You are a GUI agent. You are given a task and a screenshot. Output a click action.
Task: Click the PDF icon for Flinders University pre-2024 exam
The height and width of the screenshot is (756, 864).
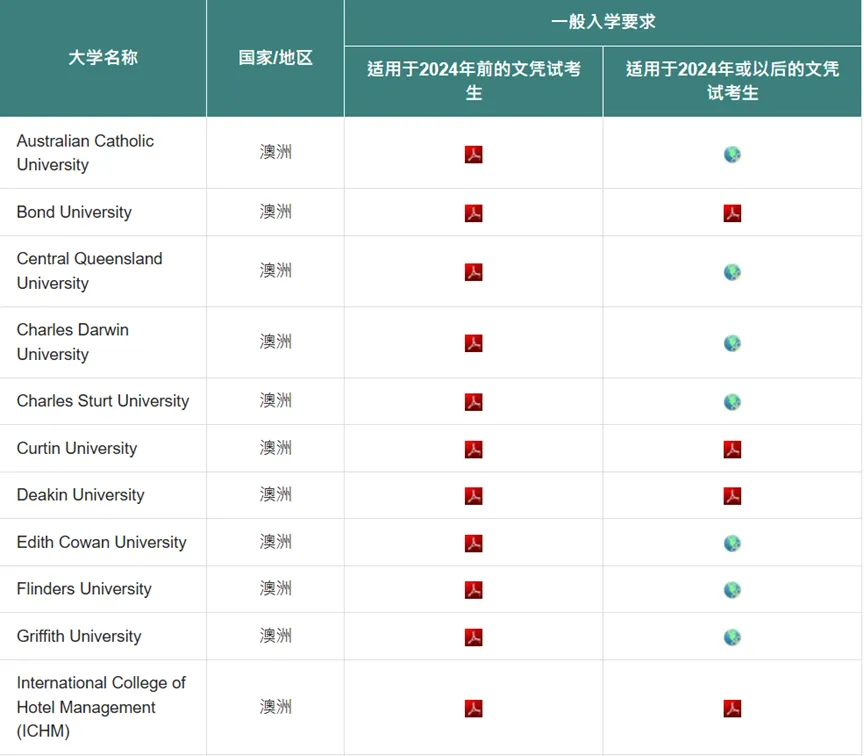point(473,589)
